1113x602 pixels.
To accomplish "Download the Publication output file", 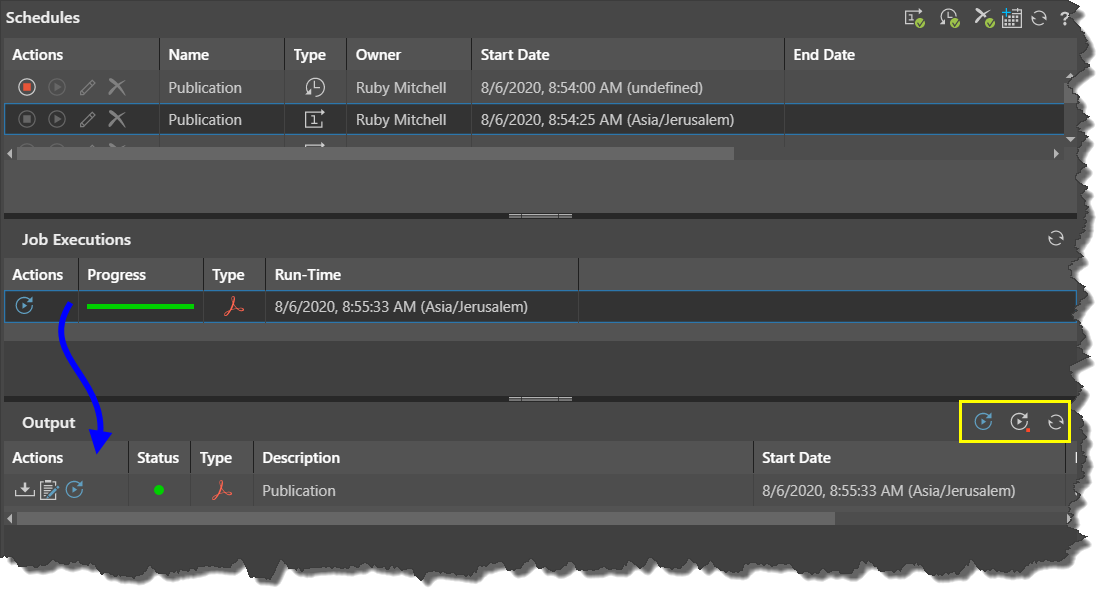I will [x=24, y=490].
